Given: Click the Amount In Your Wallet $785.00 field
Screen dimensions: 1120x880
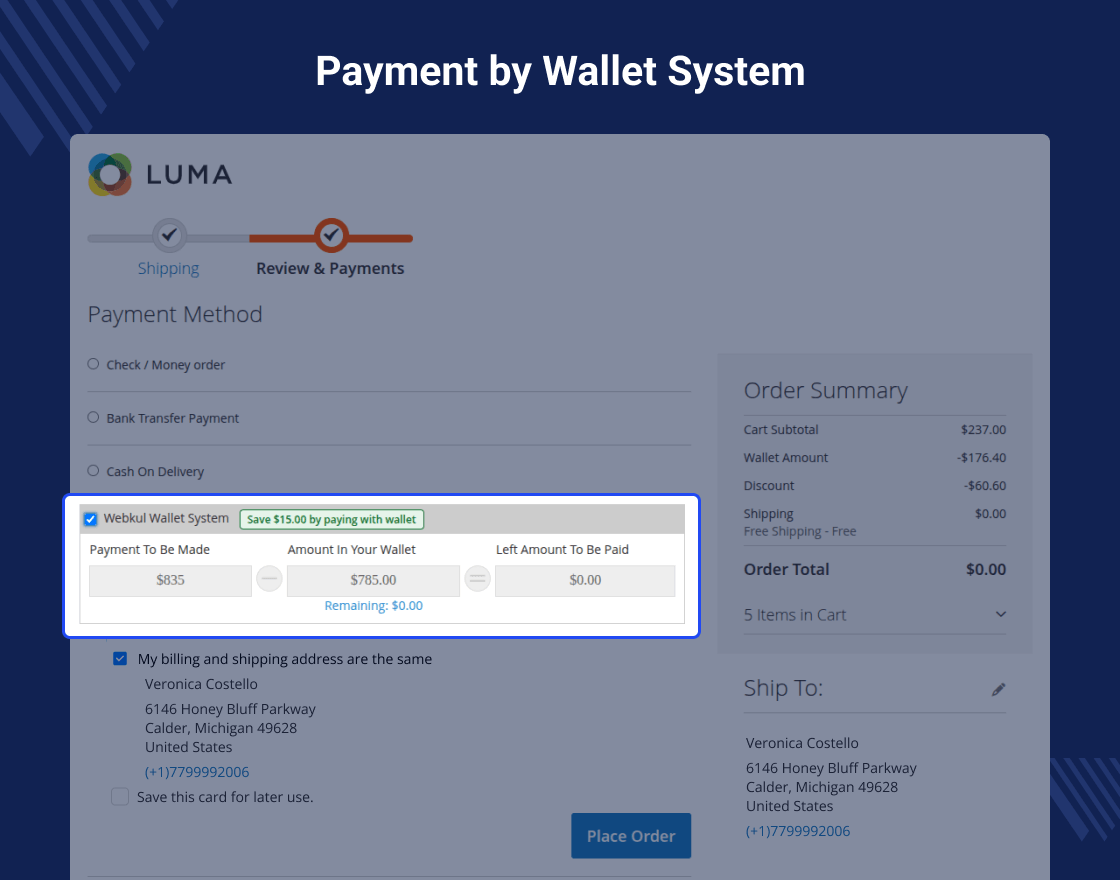Looking at the screenshot, I should point(373,581).
